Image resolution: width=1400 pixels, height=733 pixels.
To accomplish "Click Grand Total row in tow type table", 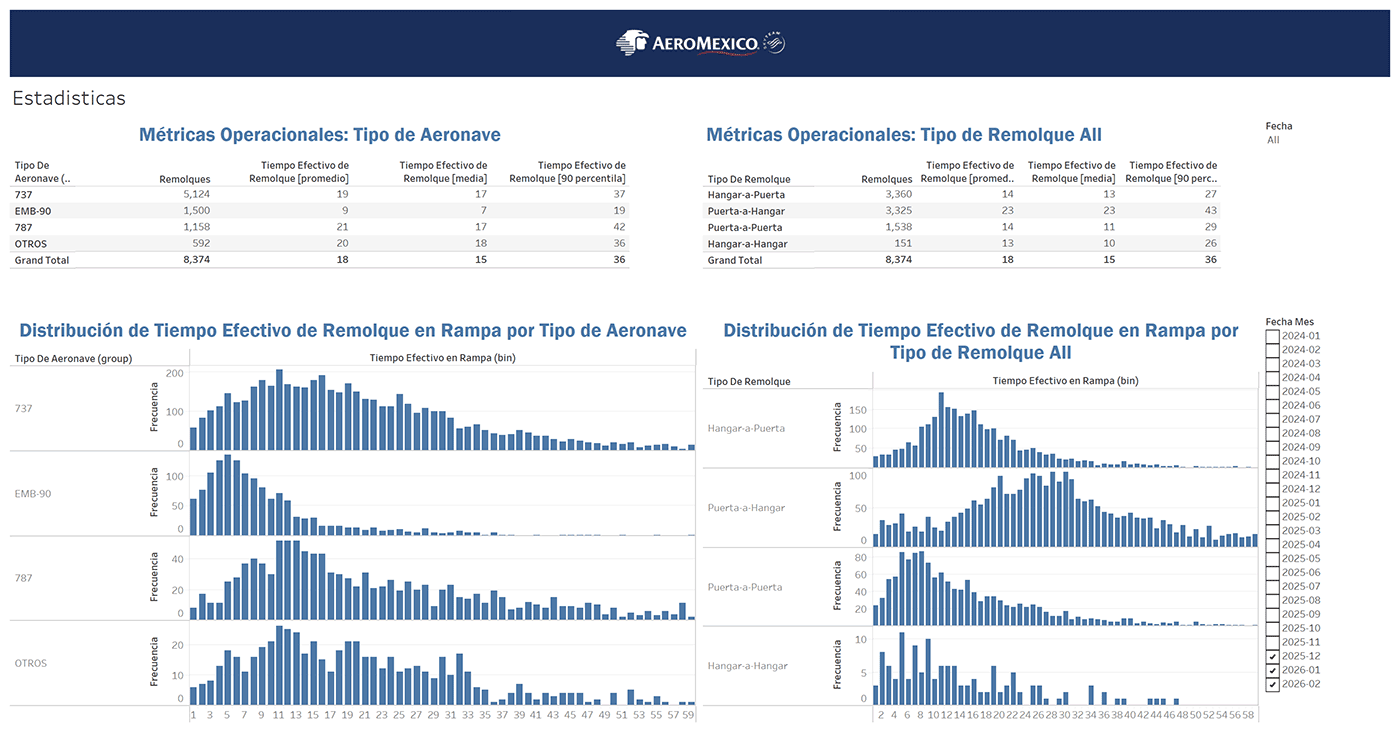I will tap(735, 260).
